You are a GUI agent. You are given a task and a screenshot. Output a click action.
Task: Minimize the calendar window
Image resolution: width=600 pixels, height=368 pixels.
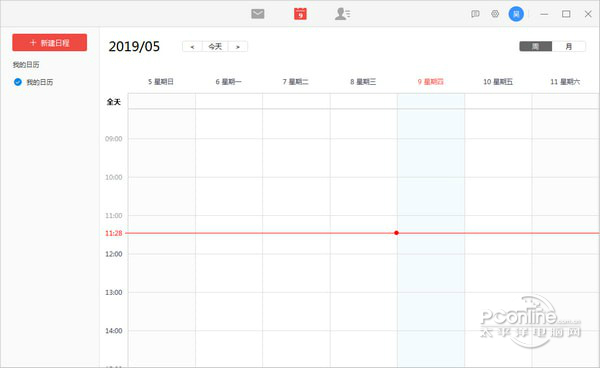[544, 14]
